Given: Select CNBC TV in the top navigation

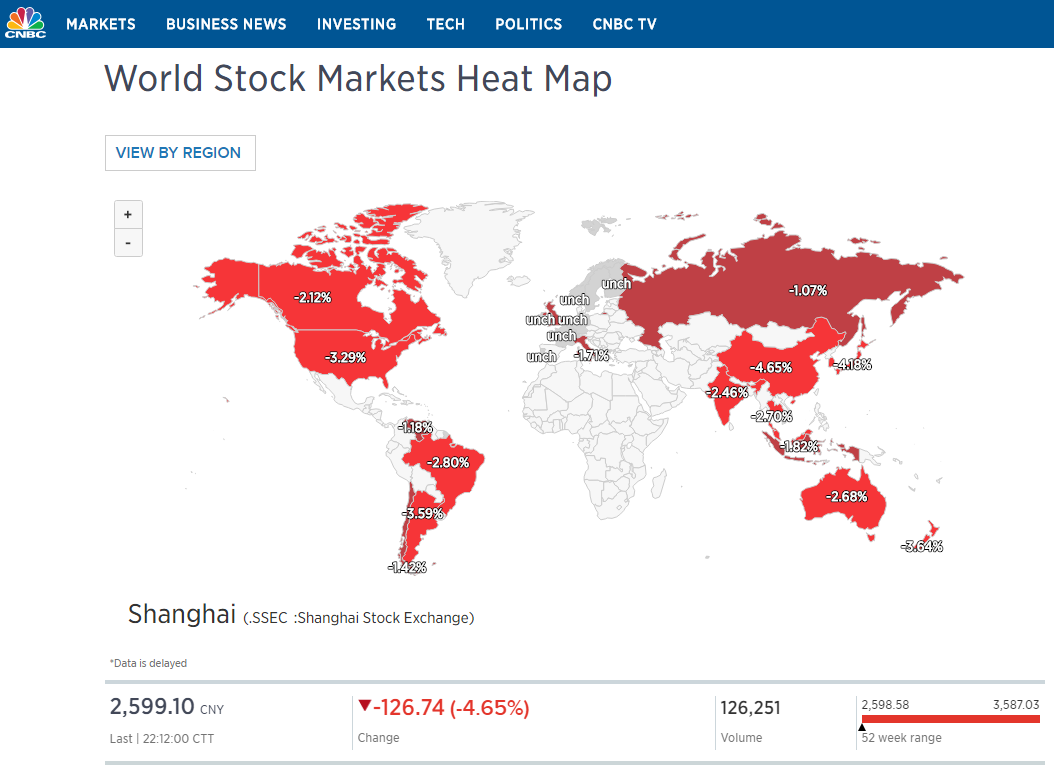Looking at the screenshot, I should coord(624,24).
